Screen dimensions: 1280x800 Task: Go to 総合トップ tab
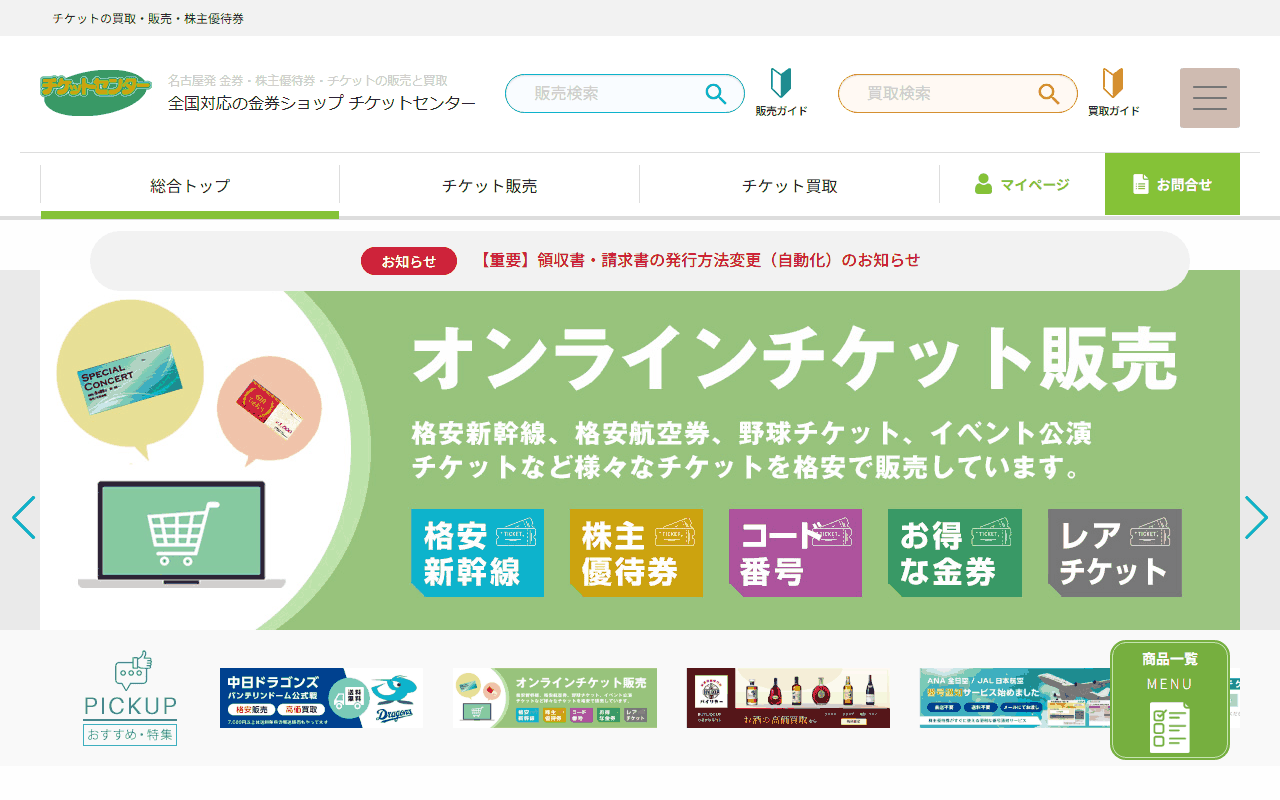point(190,186)
